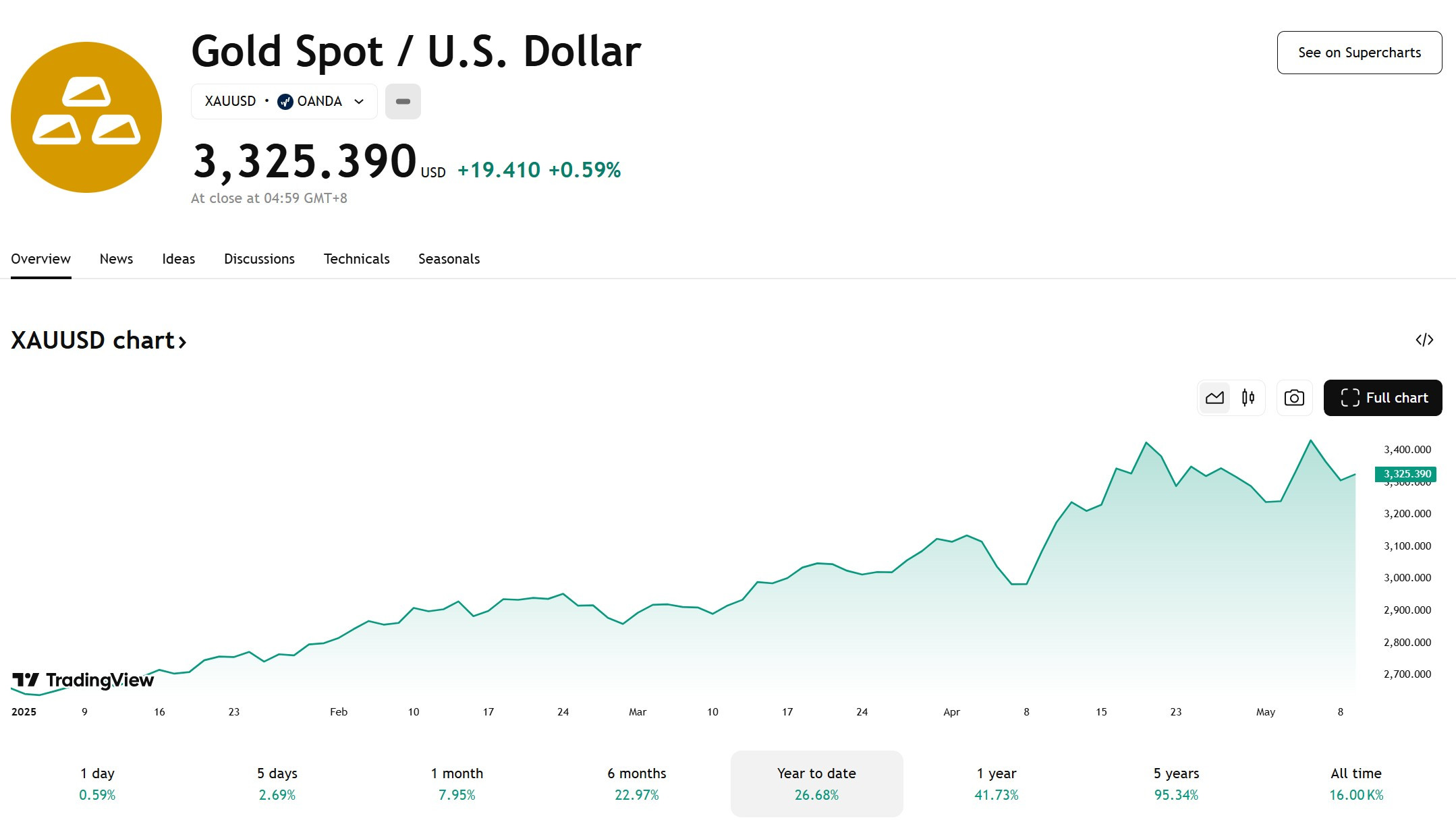
Task: Click the OANDA broker logo icon
Action: (x=285, y=101)
